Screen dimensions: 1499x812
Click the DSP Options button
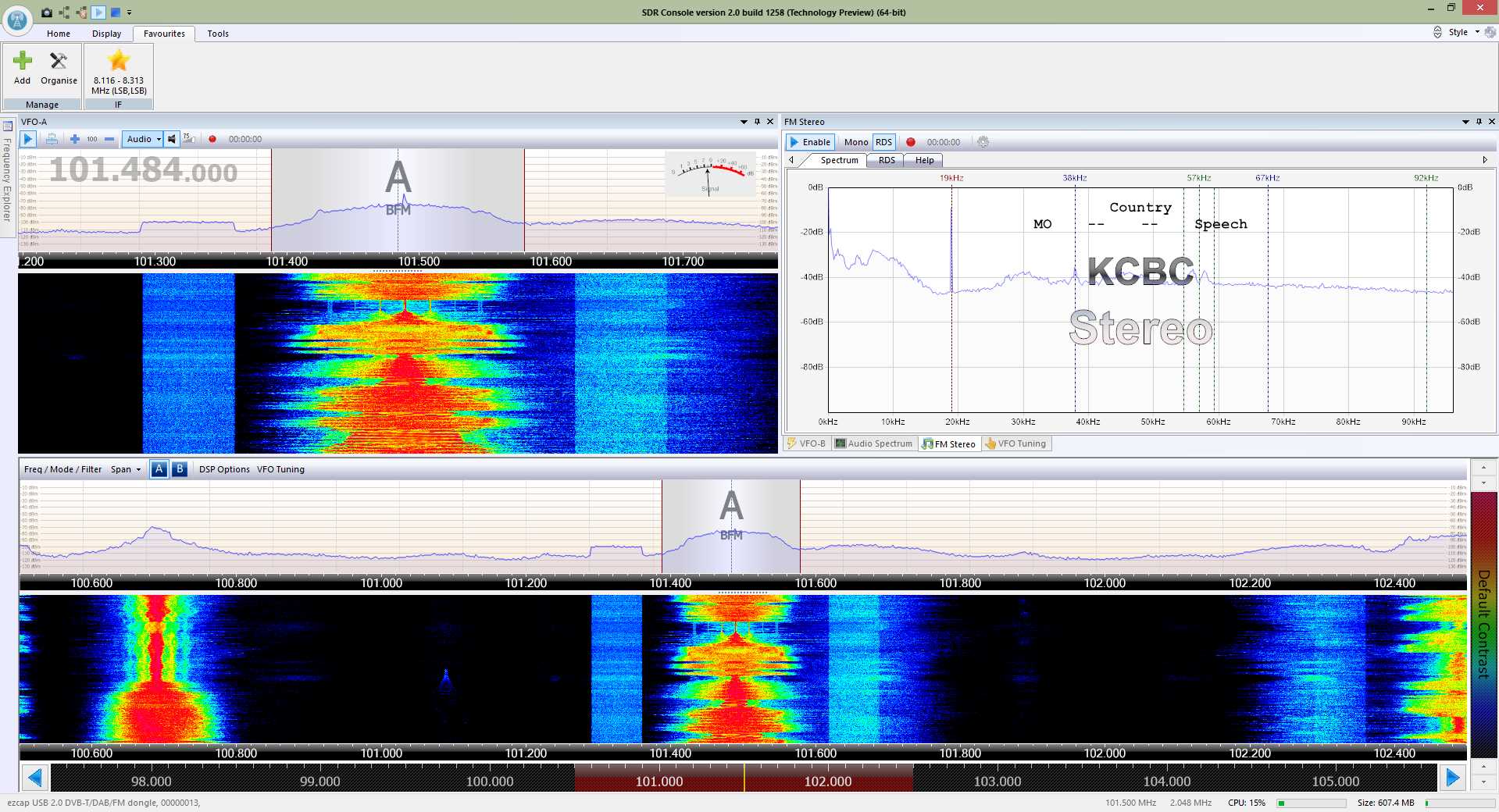[x=224, y=469]
